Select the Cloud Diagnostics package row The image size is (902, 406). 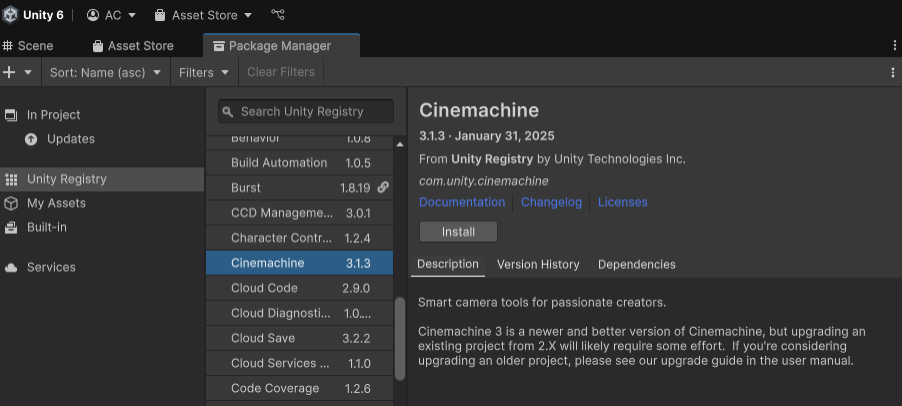[x=300, y=313]
